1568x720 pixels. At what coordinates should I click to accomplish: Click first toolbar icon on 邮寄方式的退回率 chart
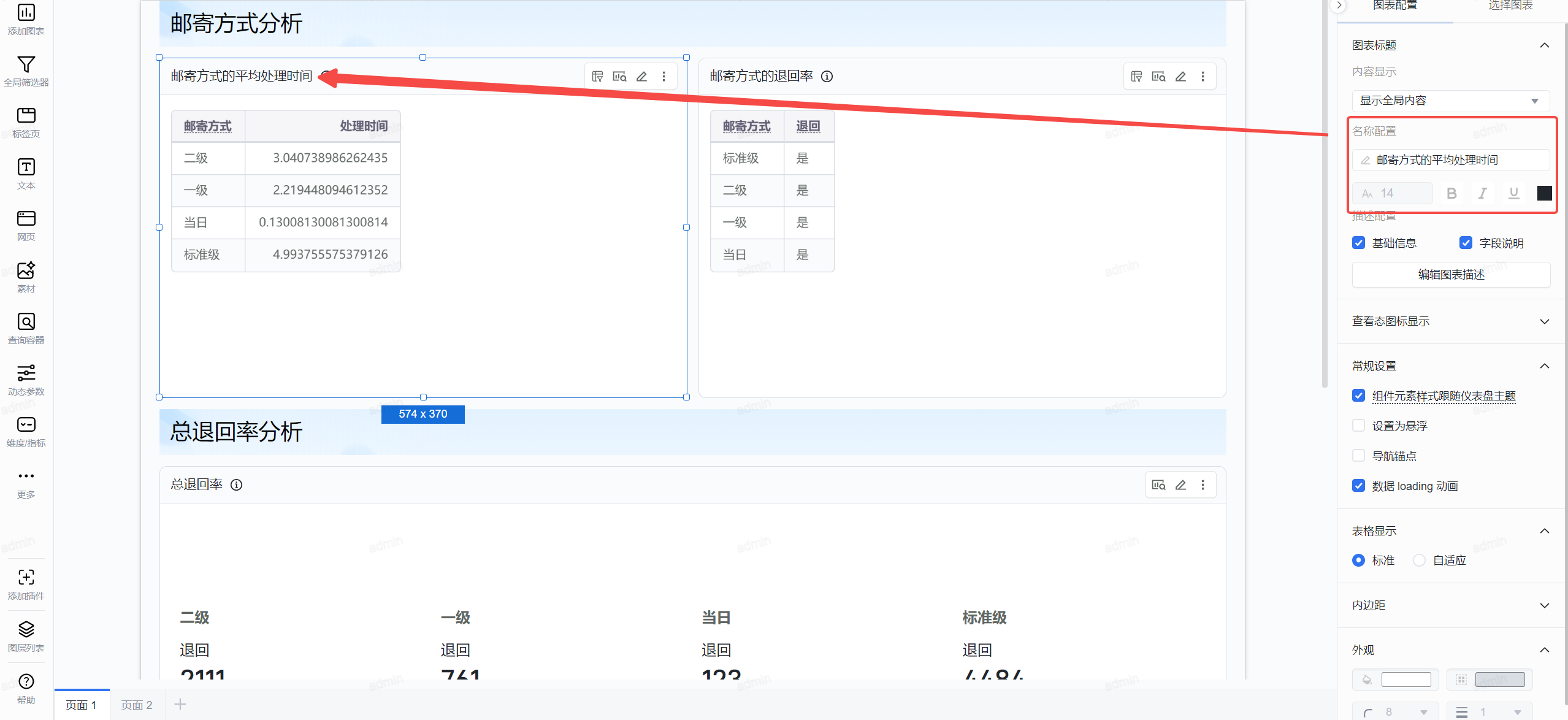pyautogui.click(x=1136, y=77)
